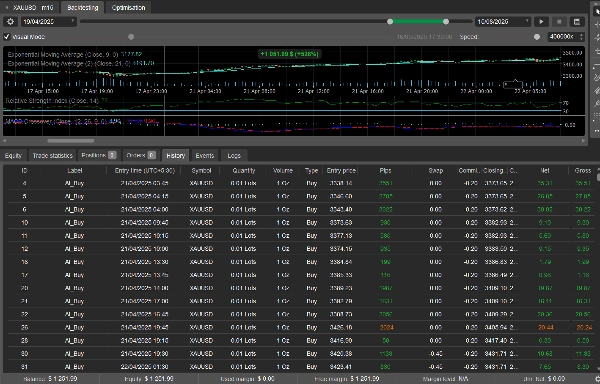Click the Exponential Moving Average (2) label

[x=81, y=63]
